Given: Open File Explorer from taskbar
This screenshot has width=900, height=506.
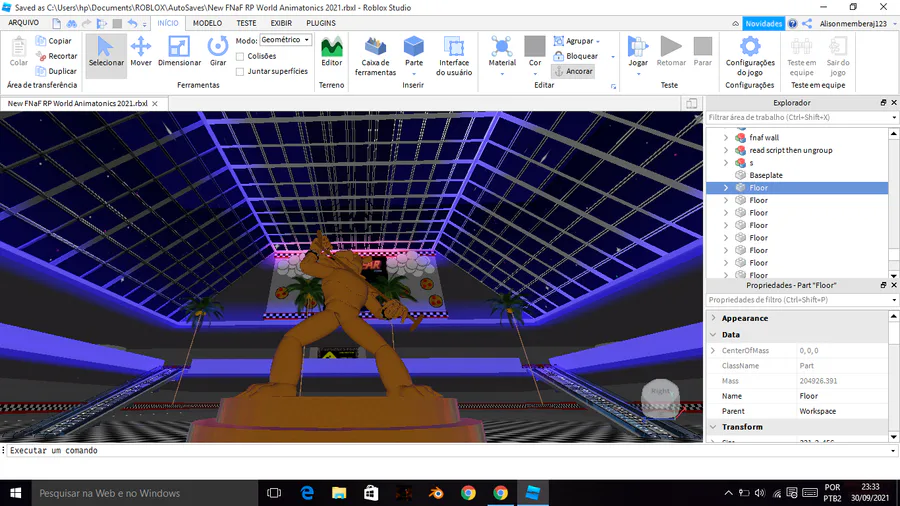Looking at the screenshot, I should tap(339, 493).
